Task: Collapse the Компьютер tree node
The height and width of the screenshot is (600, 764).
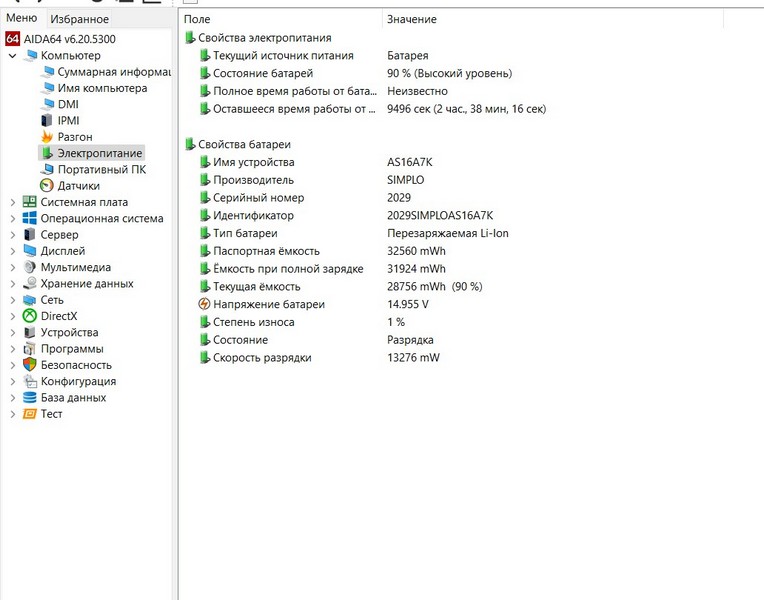Action: [12, 56]
